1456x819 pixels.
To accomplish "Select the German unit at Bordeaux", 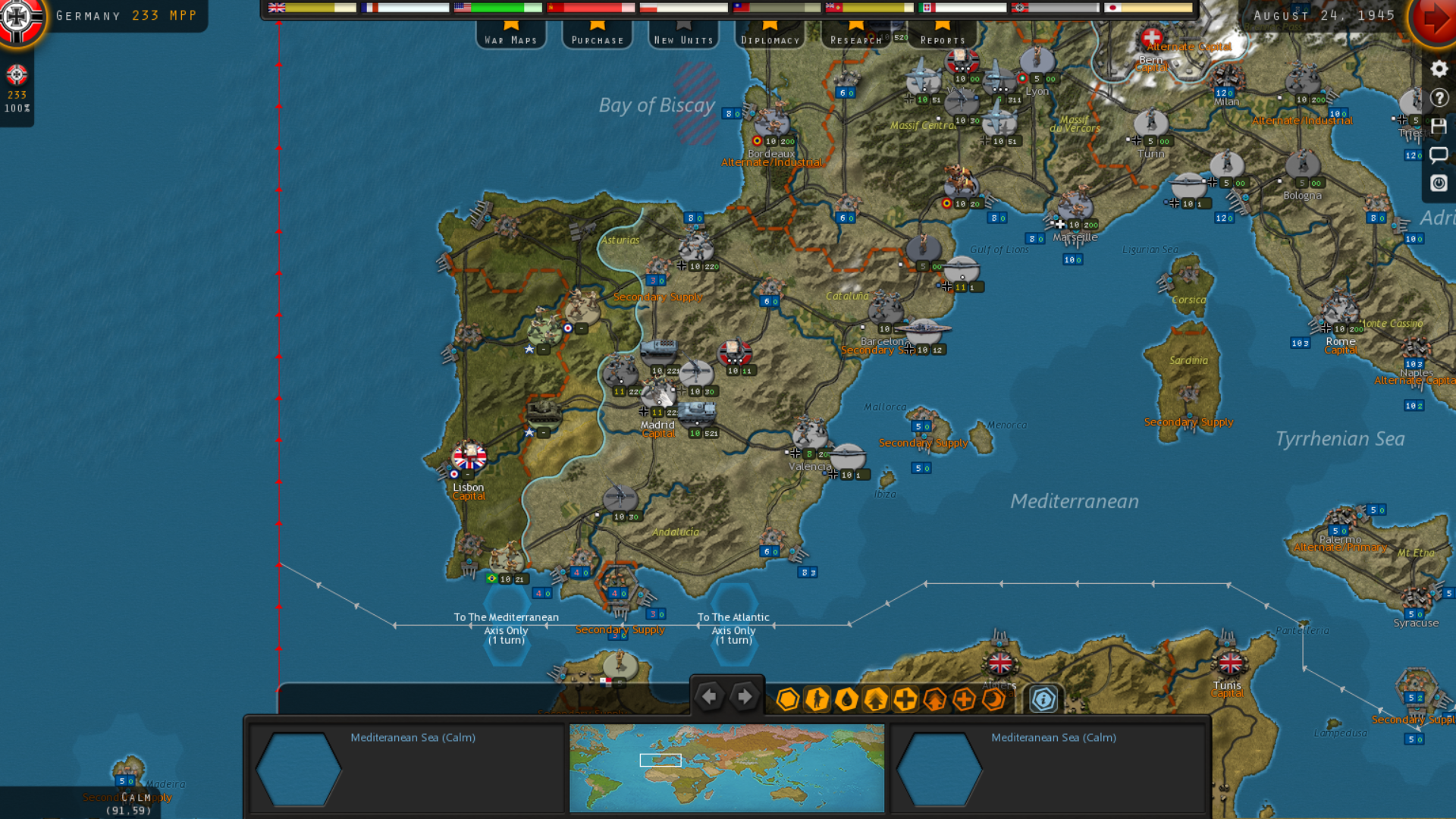I will coord(772,123).
